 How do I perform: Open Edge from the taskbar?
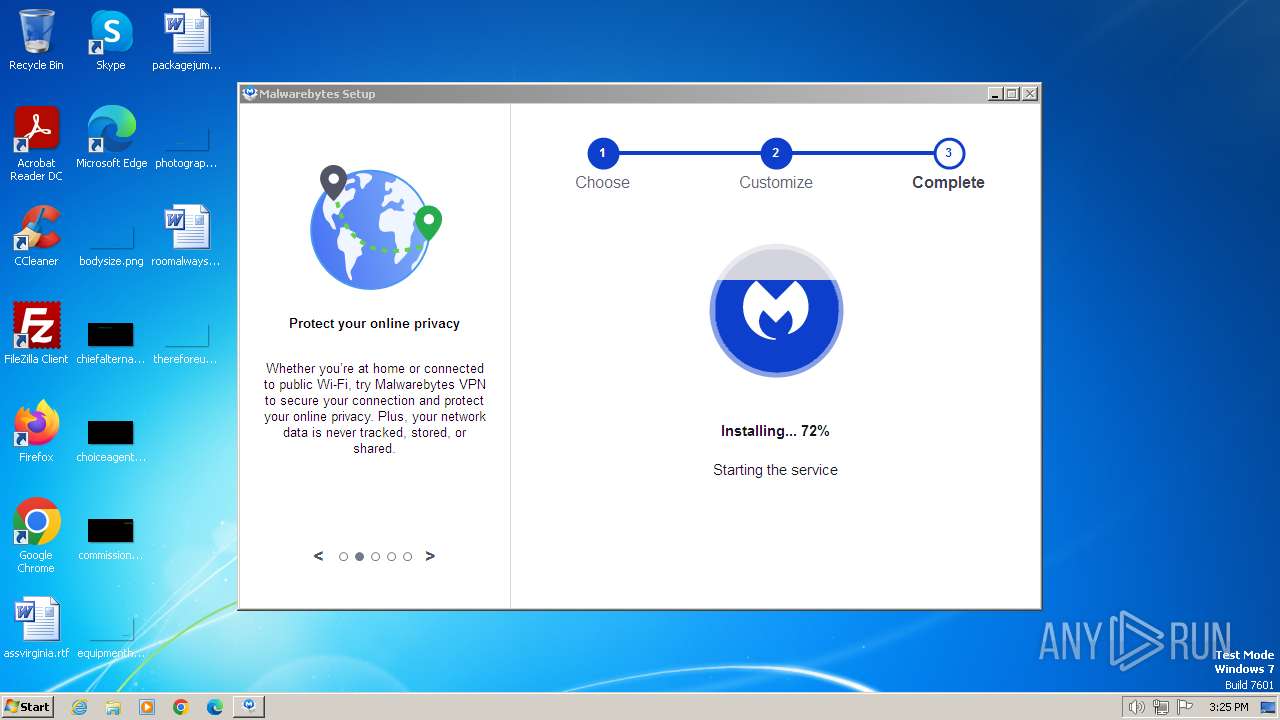click(x=215, y=707)
